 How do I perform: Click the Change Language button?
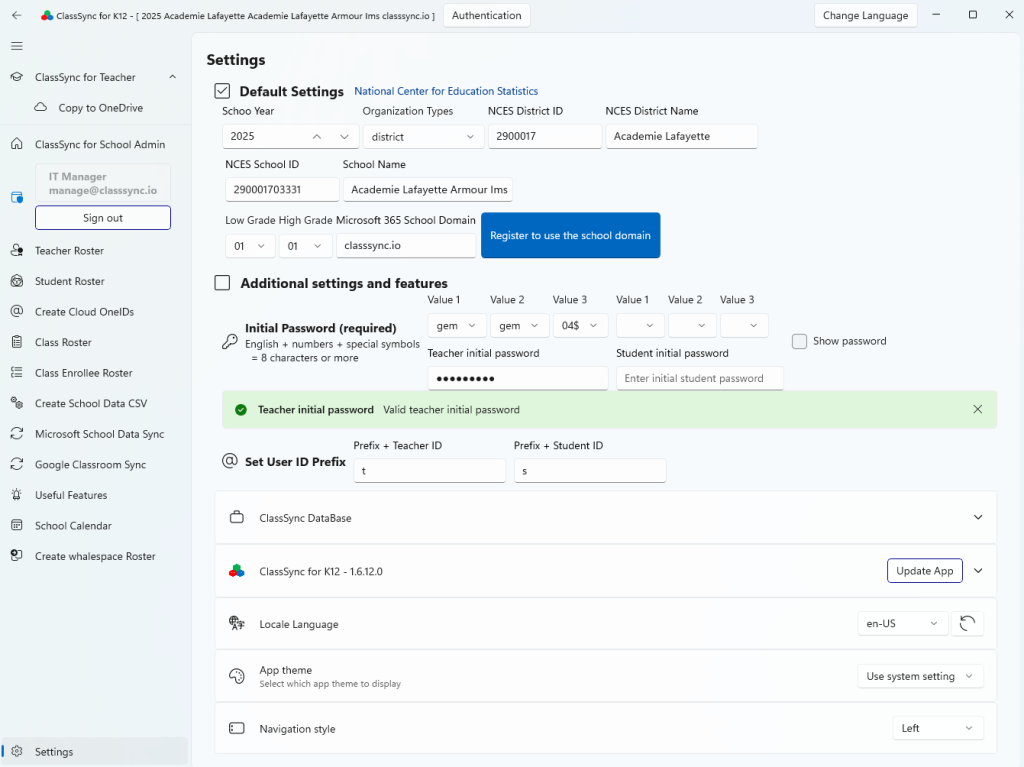tap(865, 15)
